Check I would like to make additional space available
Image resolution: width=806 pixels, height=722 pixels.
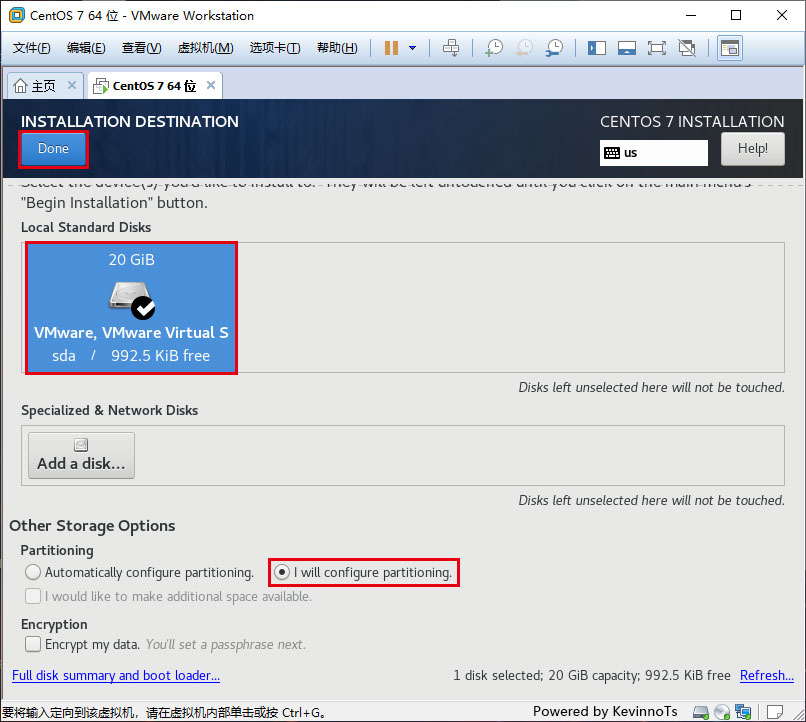[x=33, y=596]
